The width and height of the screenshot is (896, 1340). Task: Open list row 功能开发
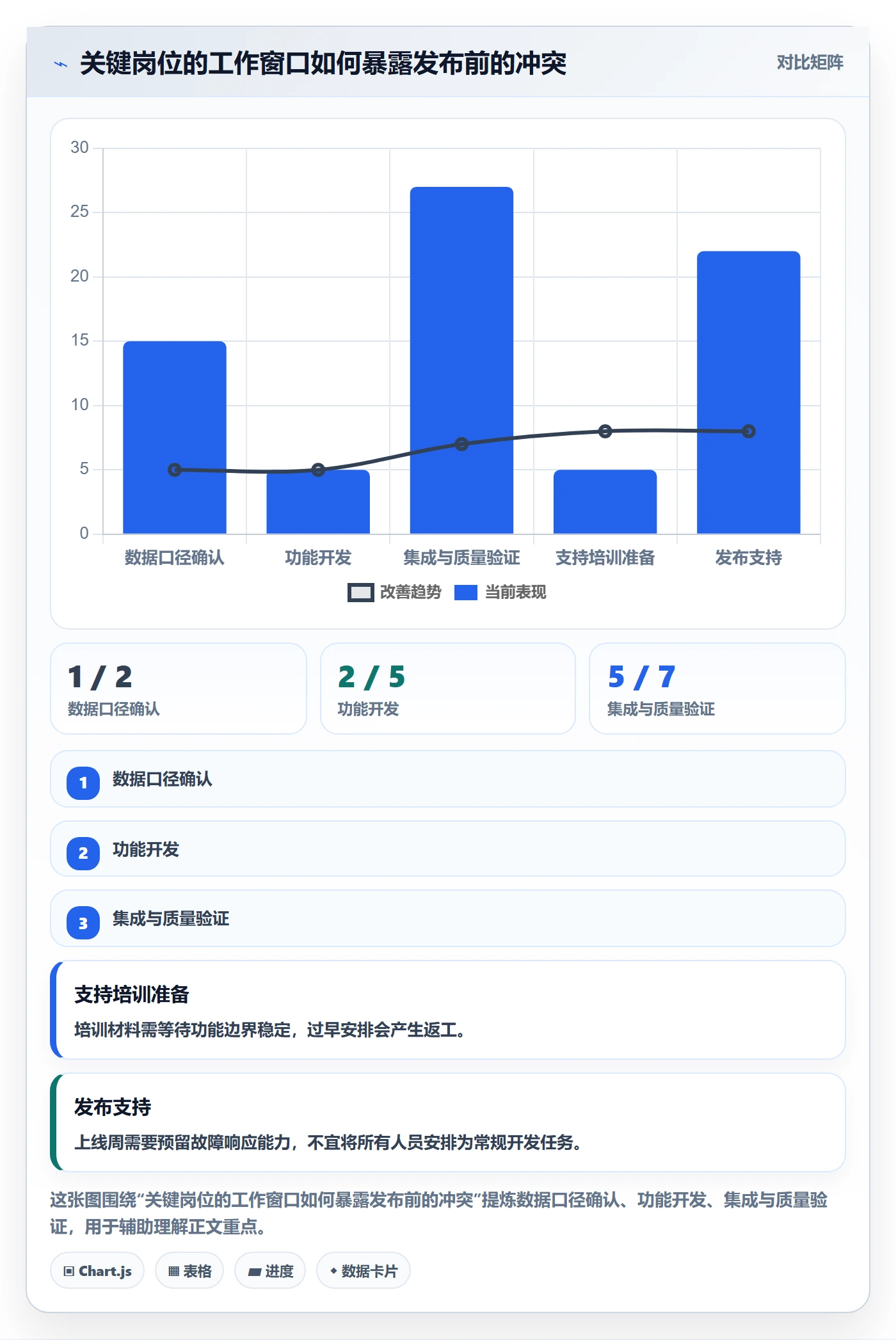[x=448, y=849]
